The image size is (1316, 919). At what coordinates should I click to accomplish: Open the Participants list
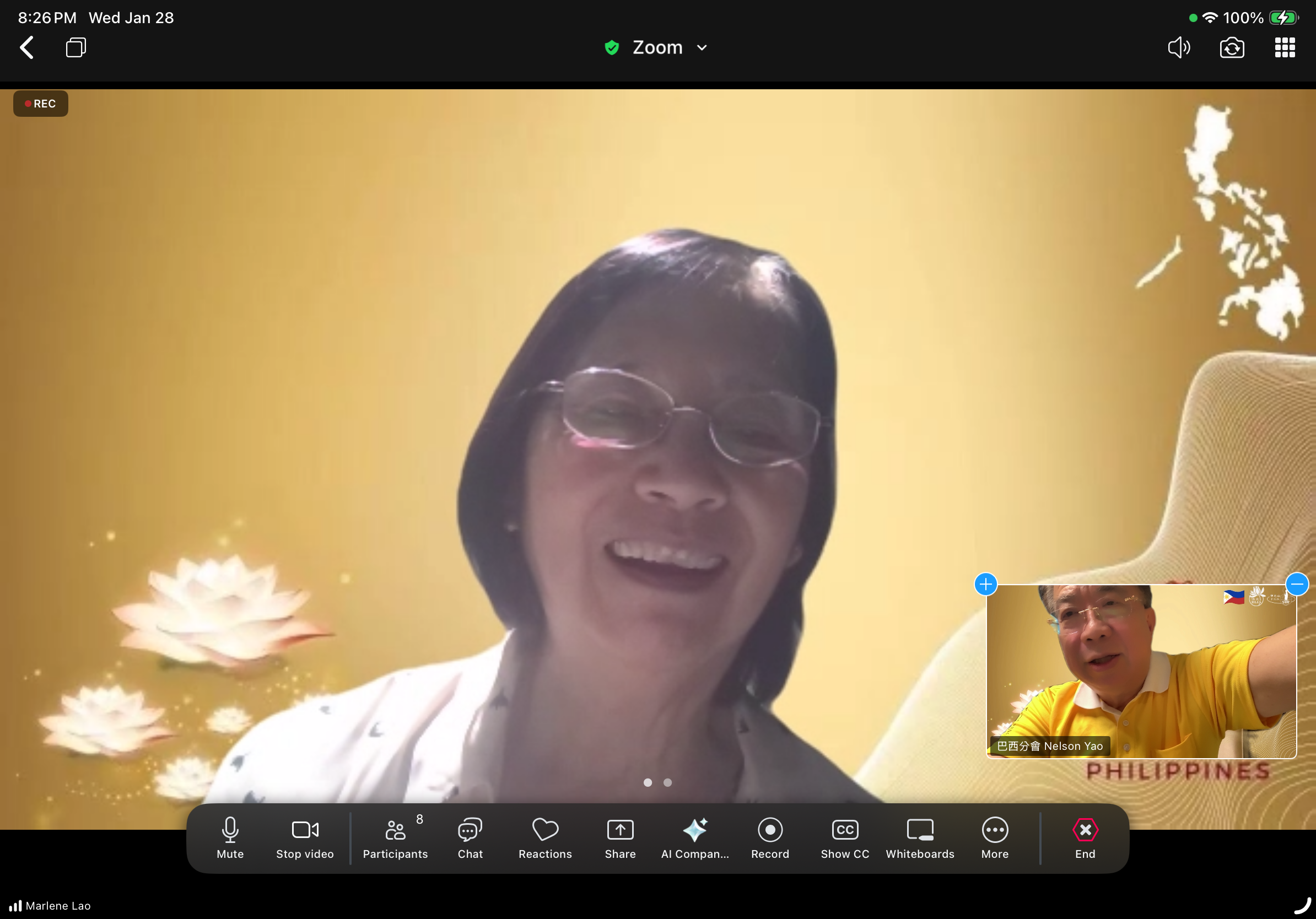[x=395, y=837]
